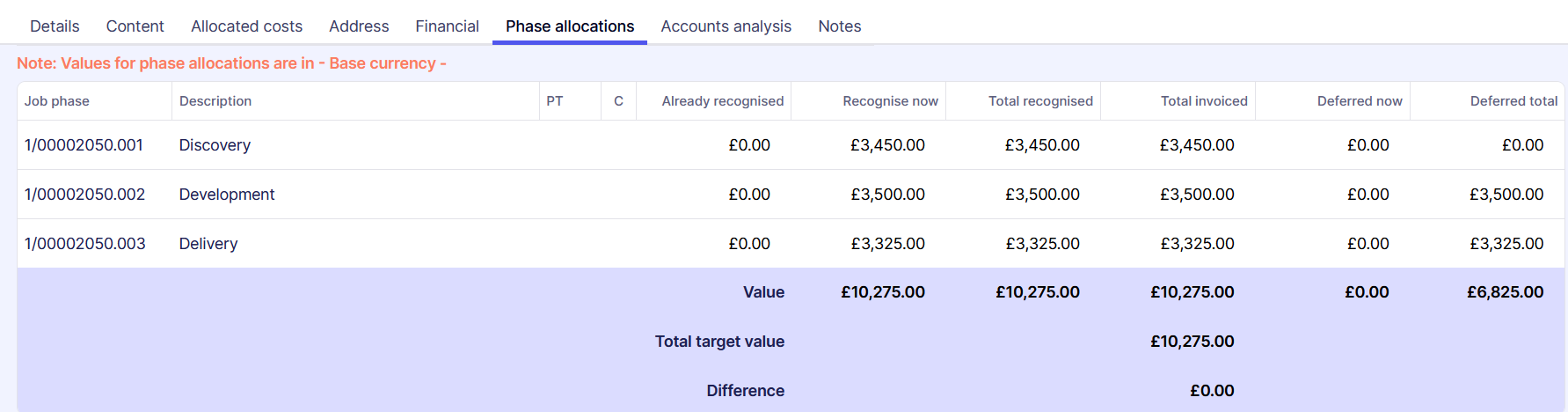Screen dimensions: 1568x412
Task: Go to the Address tab
Action: coord(359,26)
